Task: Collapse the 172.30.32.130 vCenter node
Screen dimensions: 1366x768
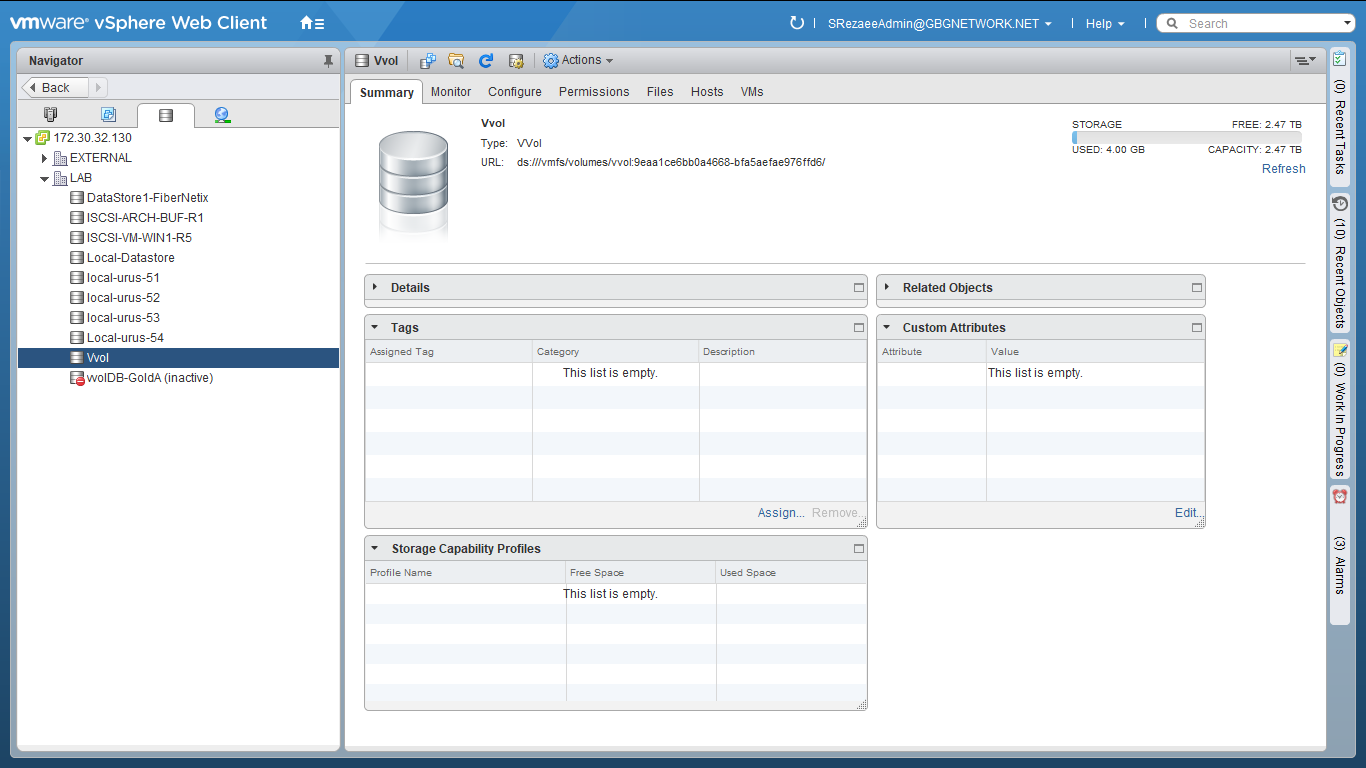Action: click(27, 138)
